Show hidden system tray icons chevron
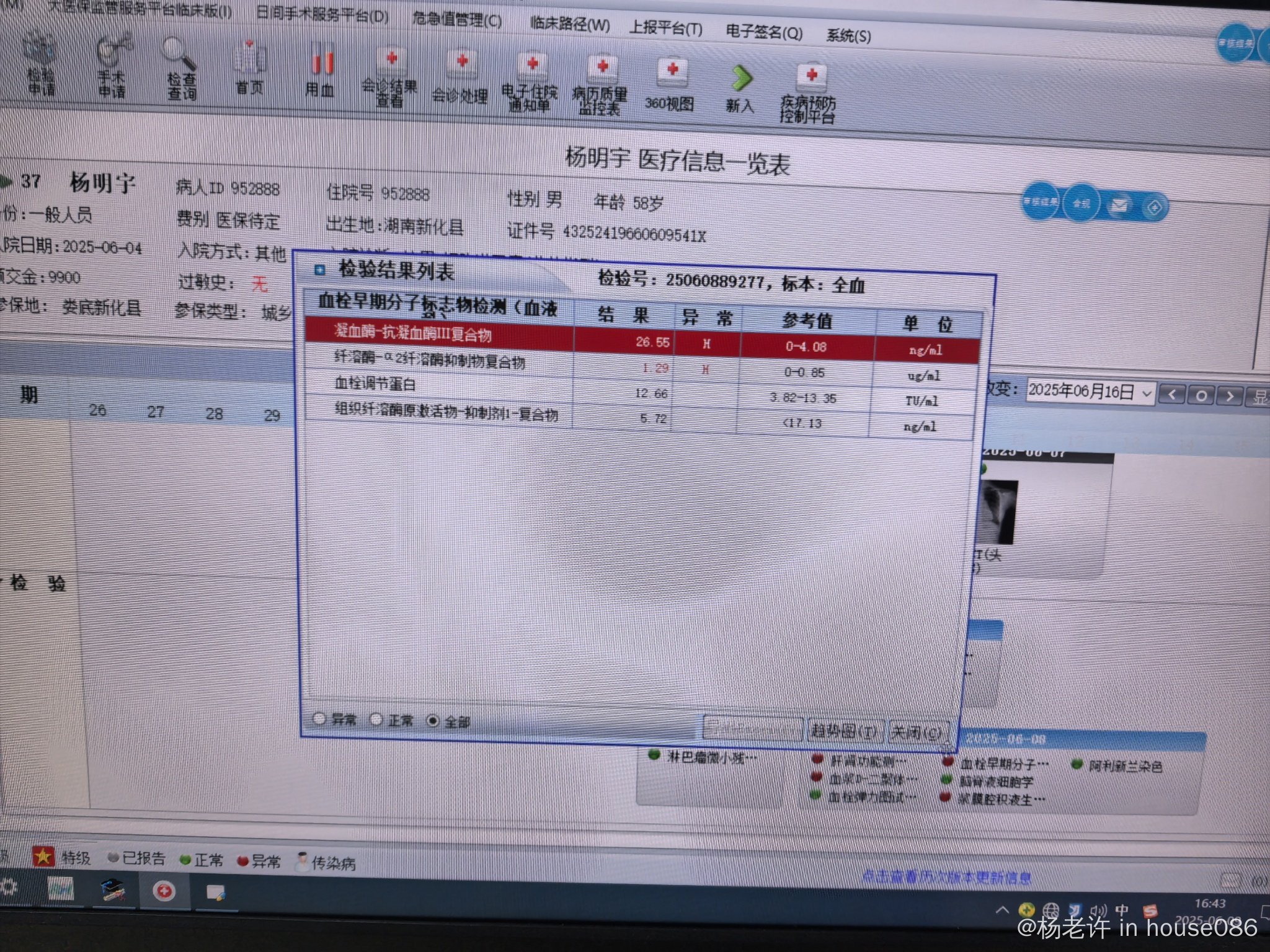This screenshot has width=1270, height=952. coord(1001,910)
